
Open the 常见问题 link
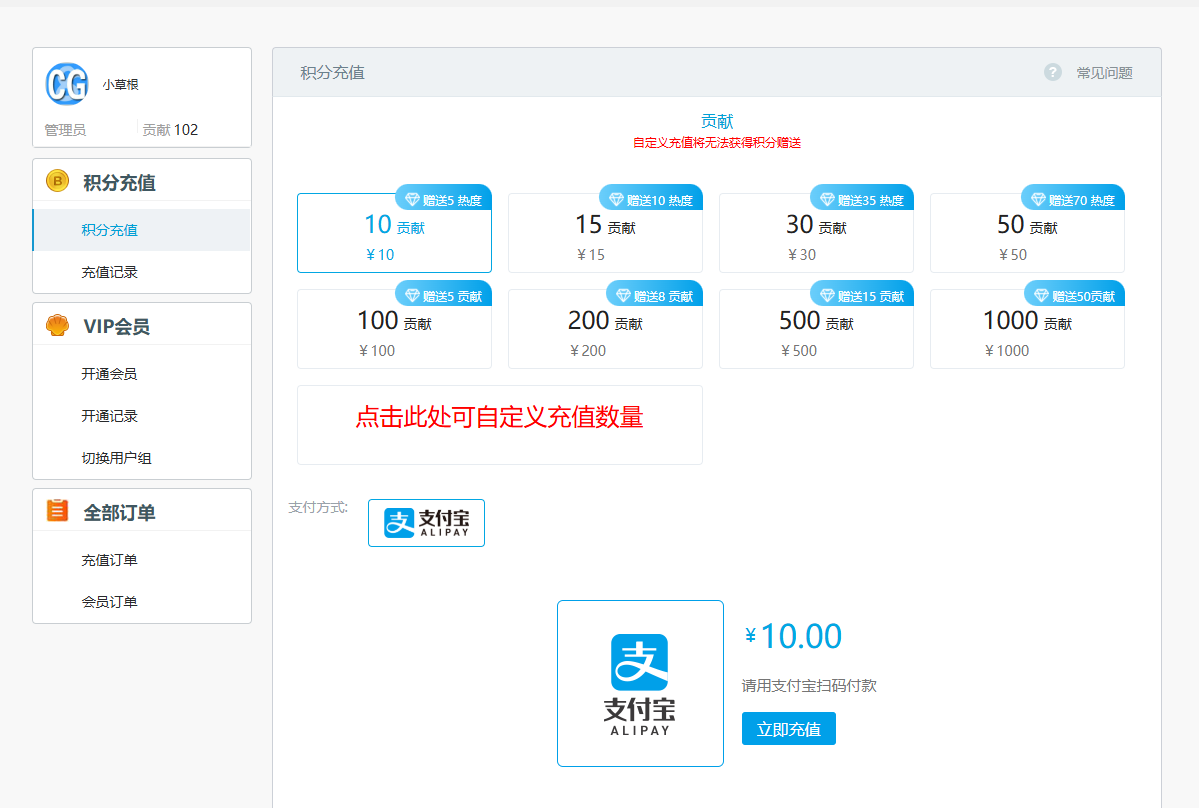point(1104,73)
